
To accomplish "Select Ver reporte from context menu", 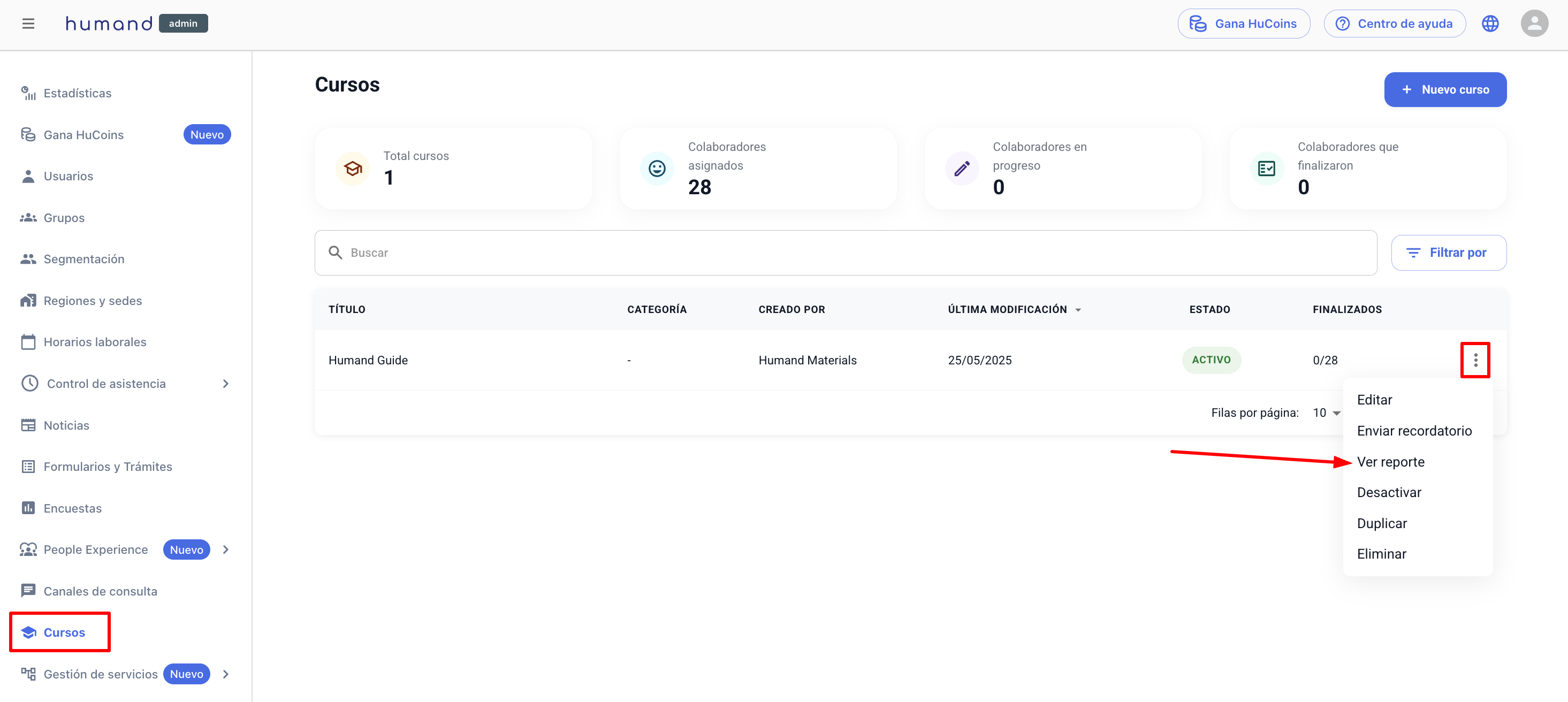I will point(1390,462).
